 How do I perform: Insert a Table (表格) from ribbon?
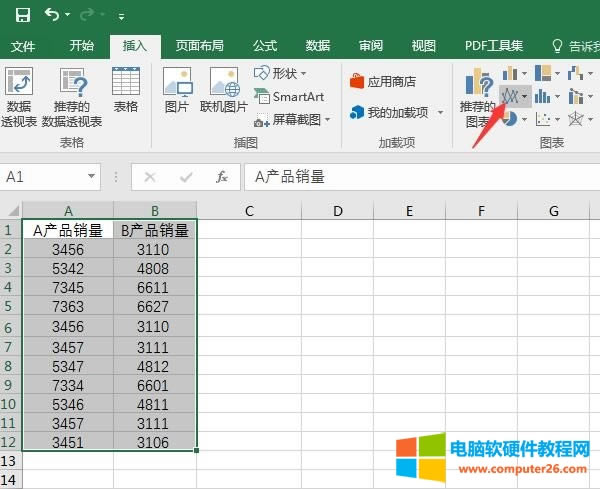pos(126,90)
